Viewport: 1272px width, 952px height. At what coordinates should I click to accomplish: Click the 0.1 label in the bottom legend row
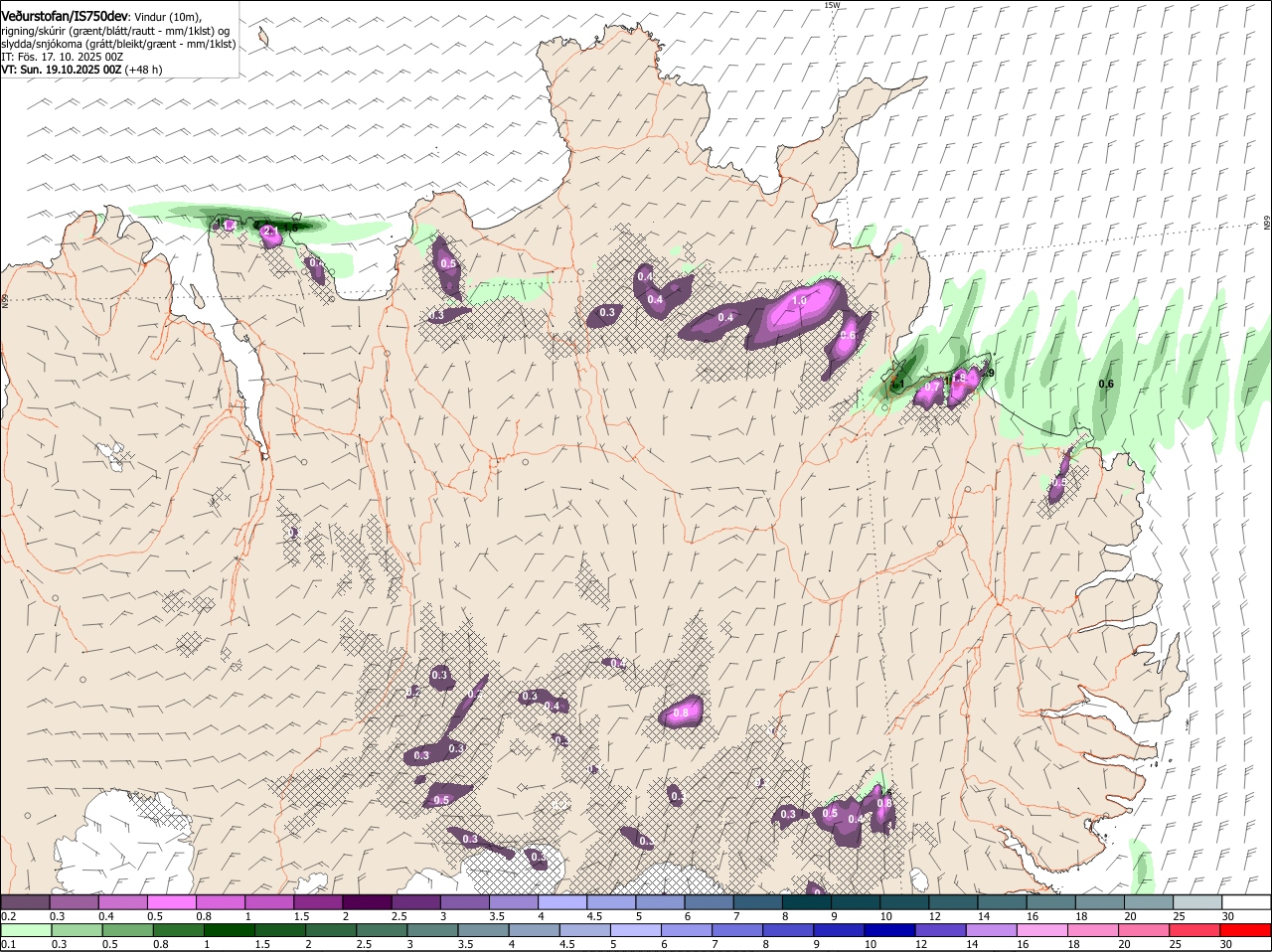pyautogui.click(x=9, y=944)
